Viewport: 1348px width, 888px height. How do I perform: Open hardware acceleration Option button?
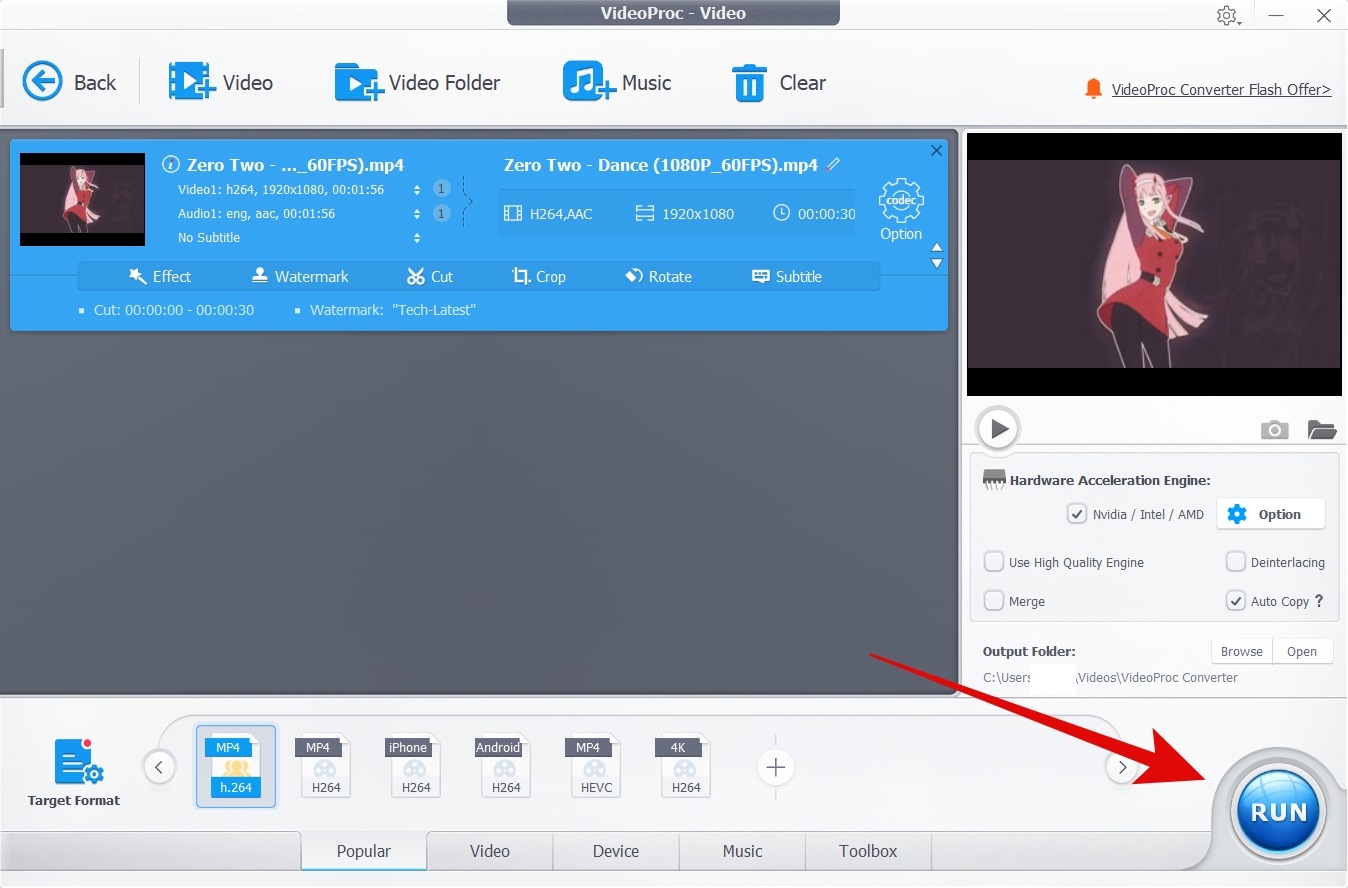[x=1270, y=514]
